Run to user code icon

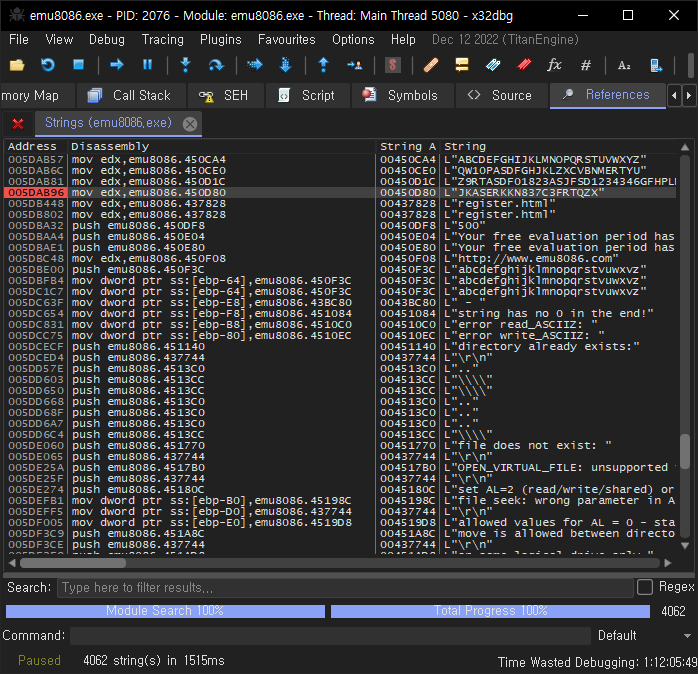tap(354, 65)
